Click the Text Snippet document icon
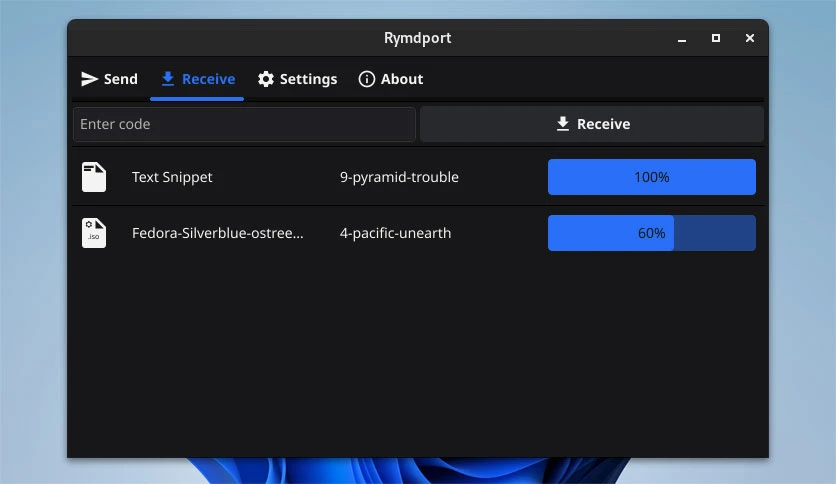 point(94,177)
